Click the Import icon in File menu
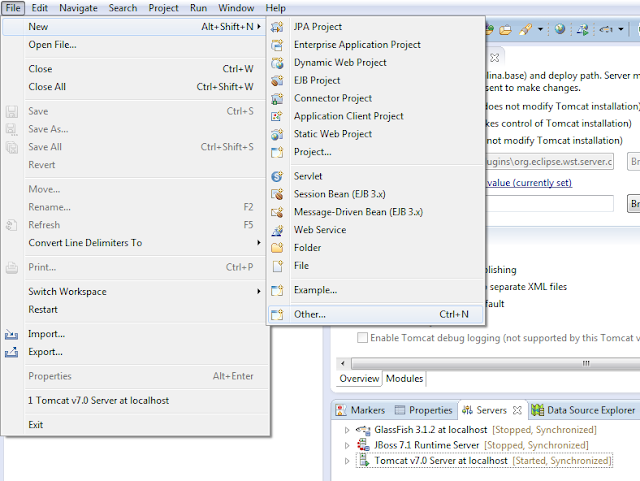 coord(11,334)
